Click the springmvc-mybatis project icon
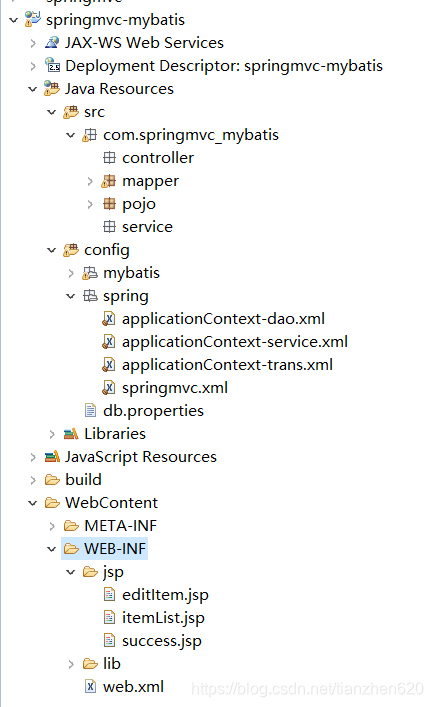Screen dimensions: 433x707 (x=32, y=20)
